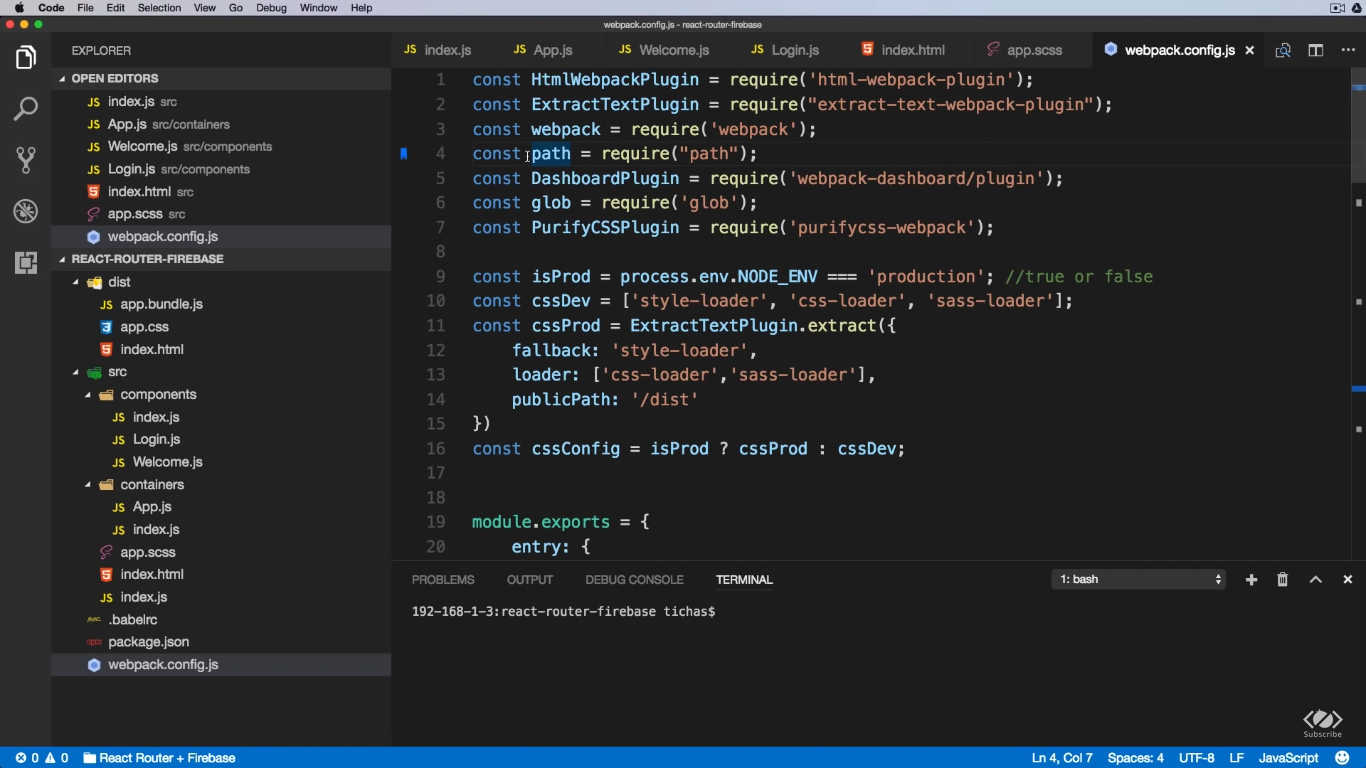1366x768 pixels.
Task: Open the Explorer view in activity bar
Action: [x=26, y=58]
